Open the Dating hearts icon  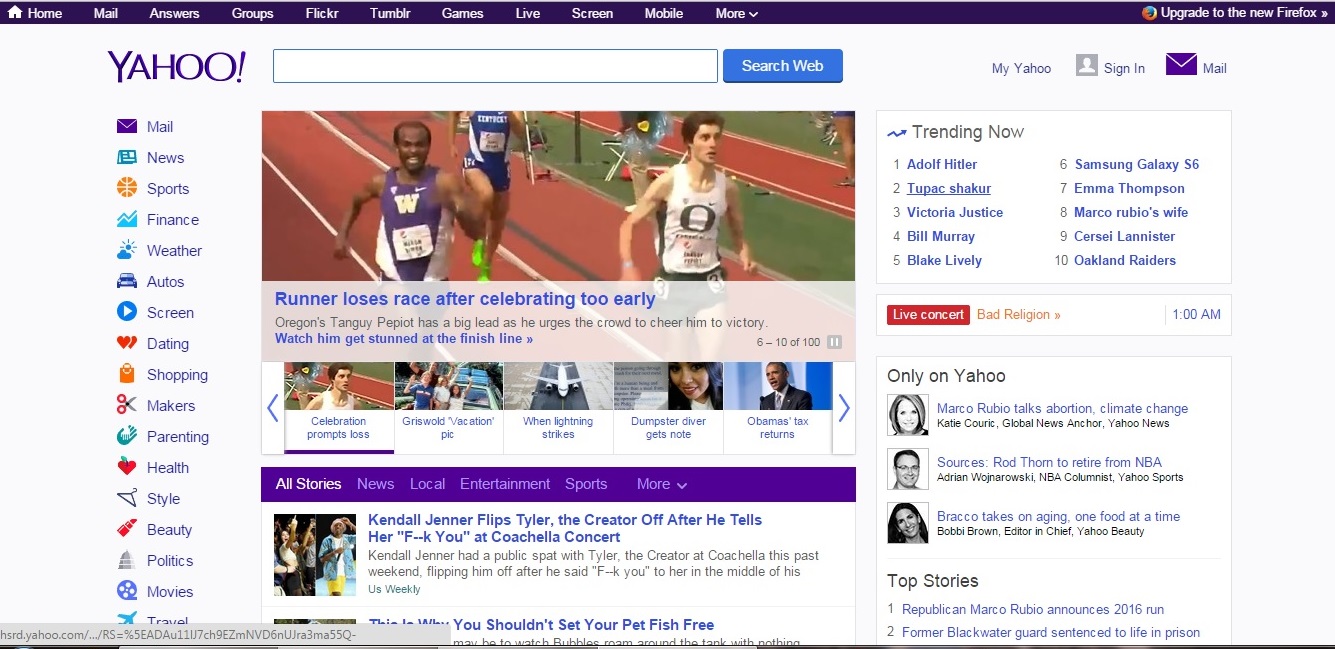pyautogui.click(x=127, y=343)
